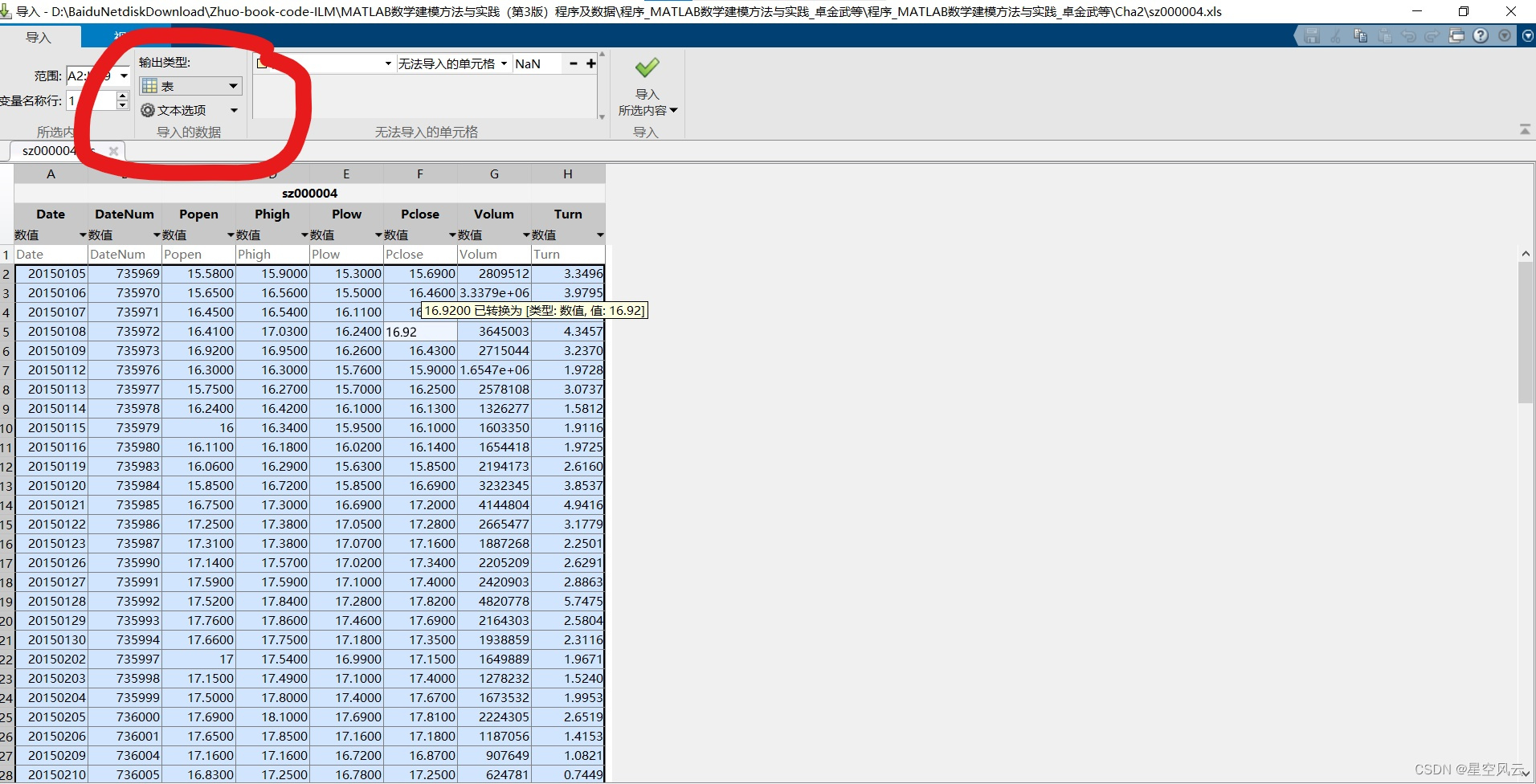Viewport: 1536px width, 784px height.
Task: Open the Pclose column data type dropdown
Action: 452,235
